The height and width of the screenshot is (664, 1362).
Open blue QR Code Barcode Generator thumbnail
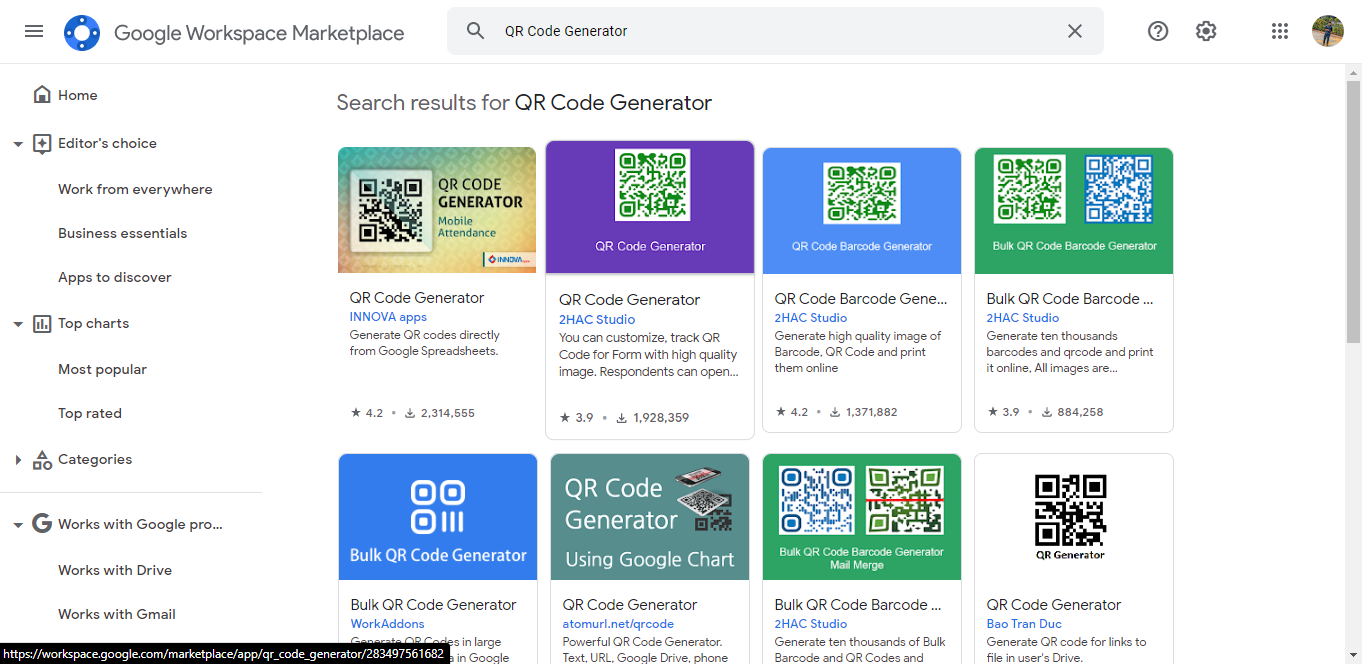(x=862, y=210)
